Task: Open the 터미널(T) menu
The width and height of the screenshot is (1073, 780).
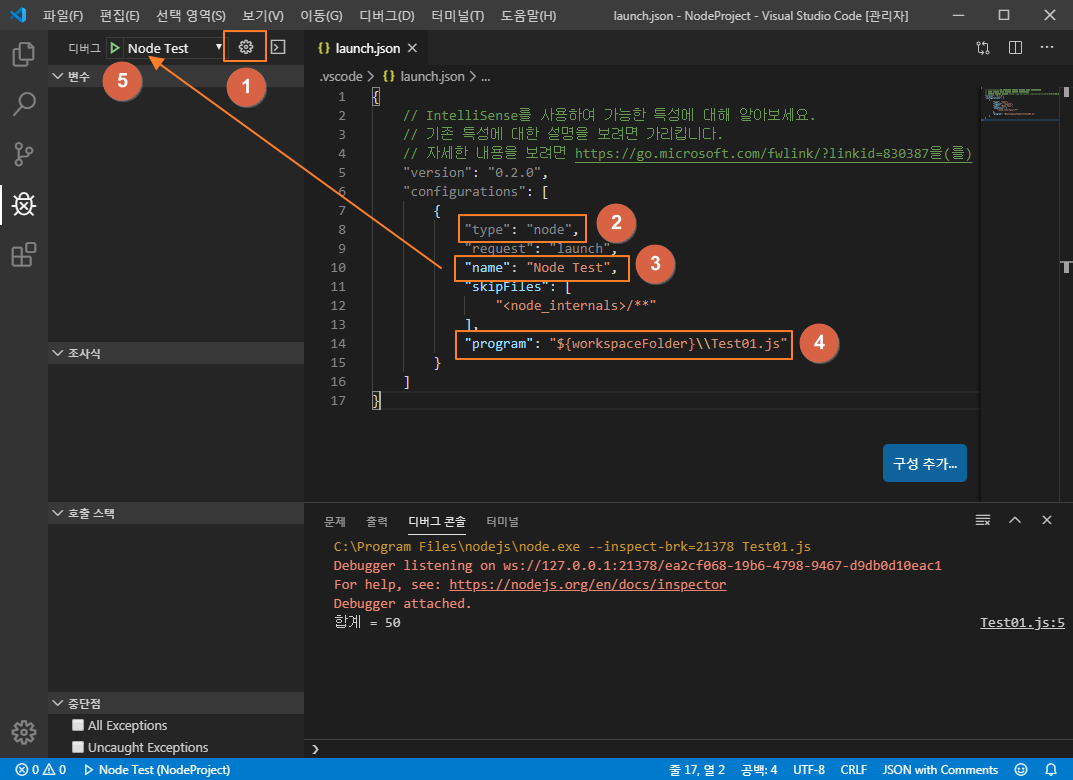Action: pos(458,15)
